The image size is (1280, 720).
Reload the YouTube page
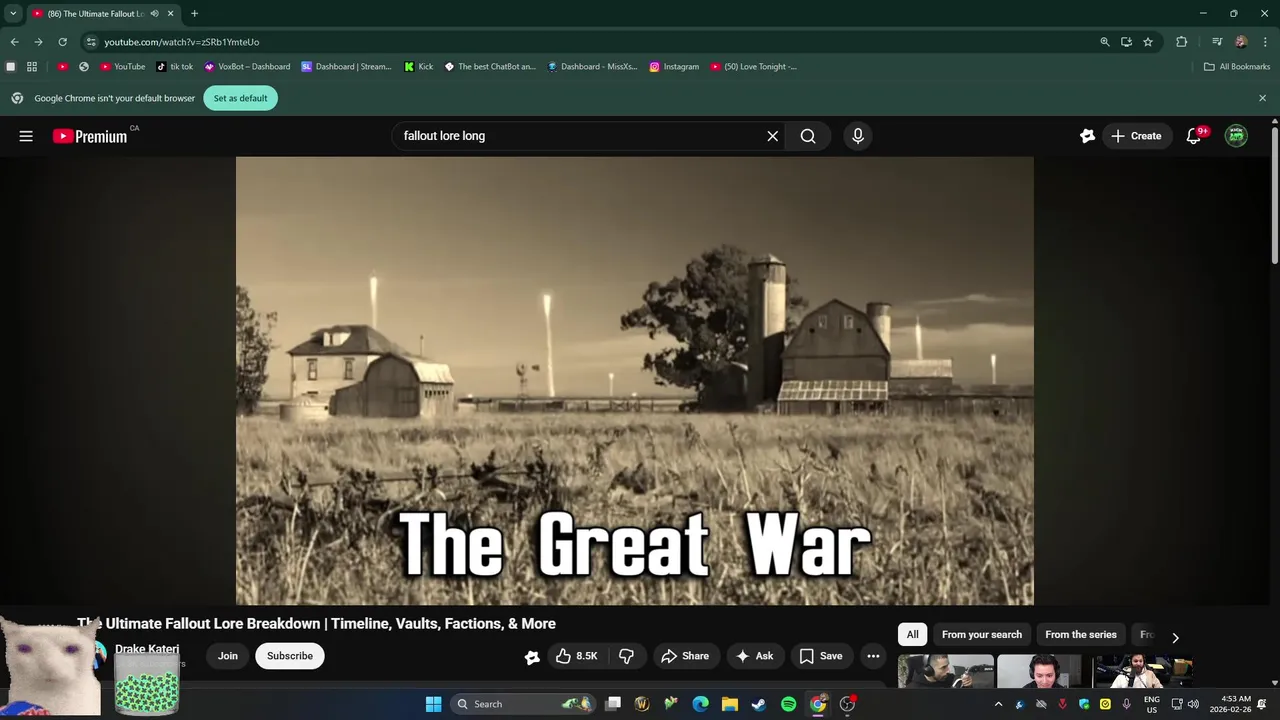tap(62, 42)
